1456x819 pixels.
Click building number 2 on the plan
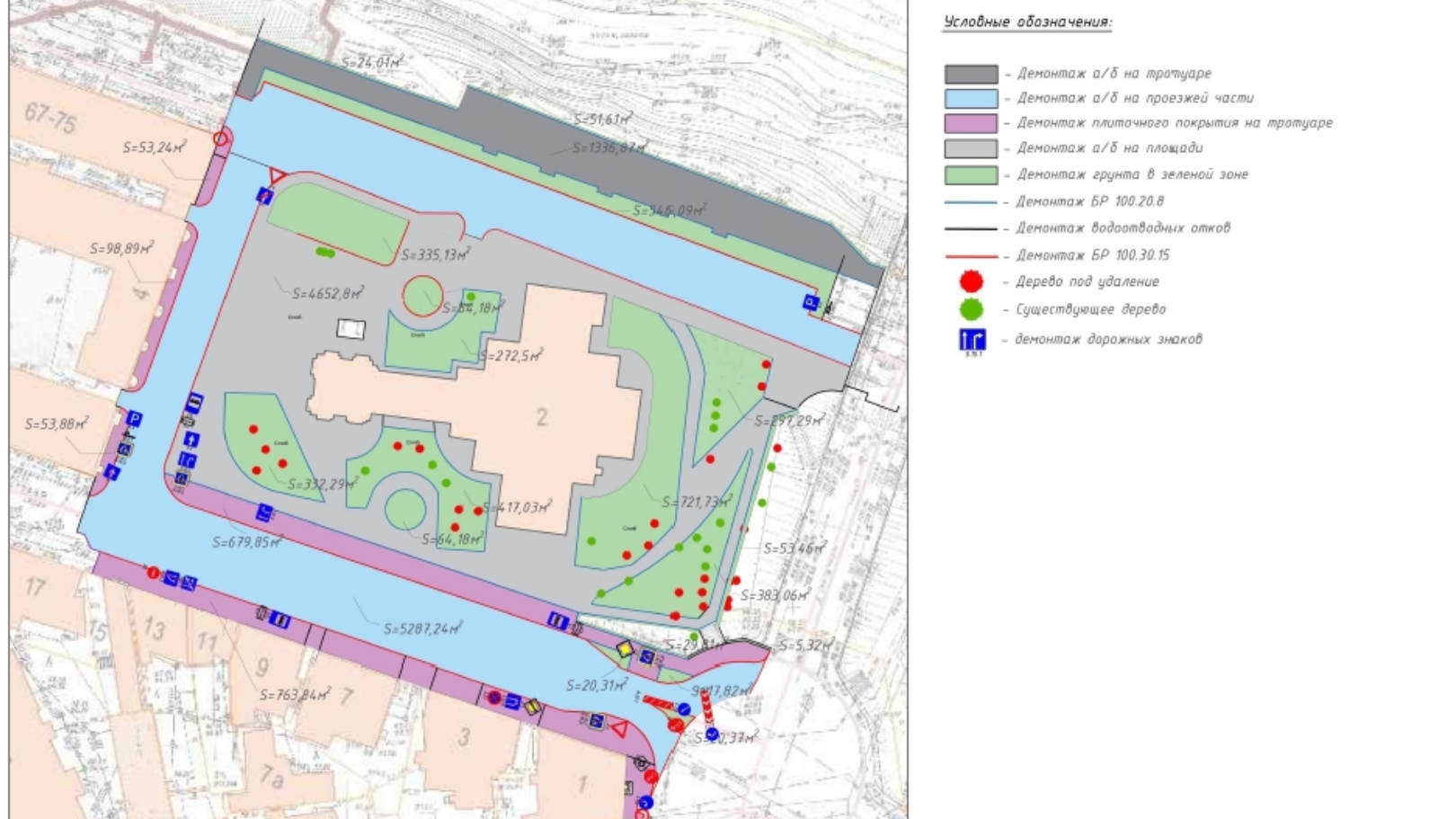pos(541,416)
